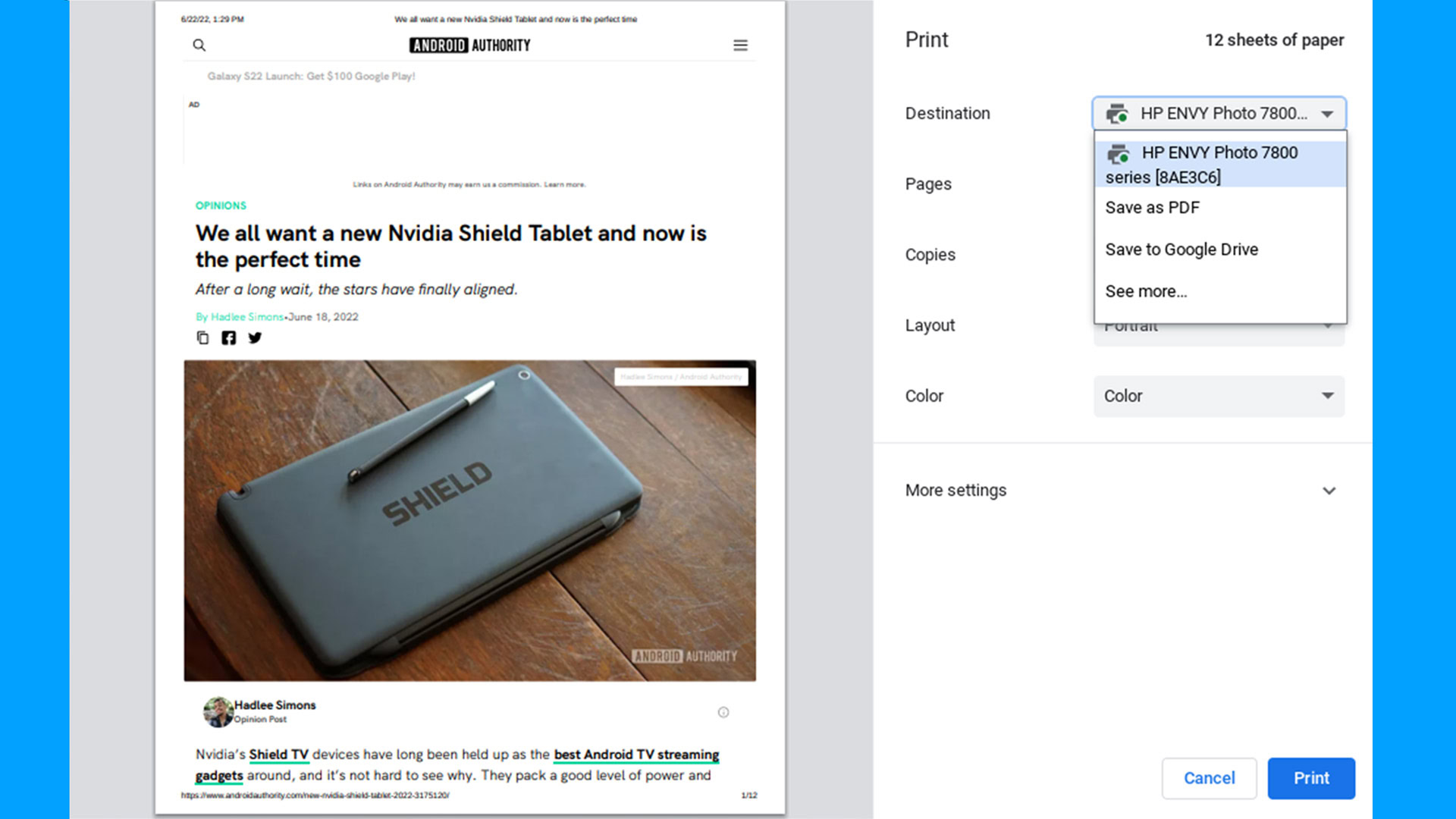Click the search magnifier icon in preview

(199, 45)
